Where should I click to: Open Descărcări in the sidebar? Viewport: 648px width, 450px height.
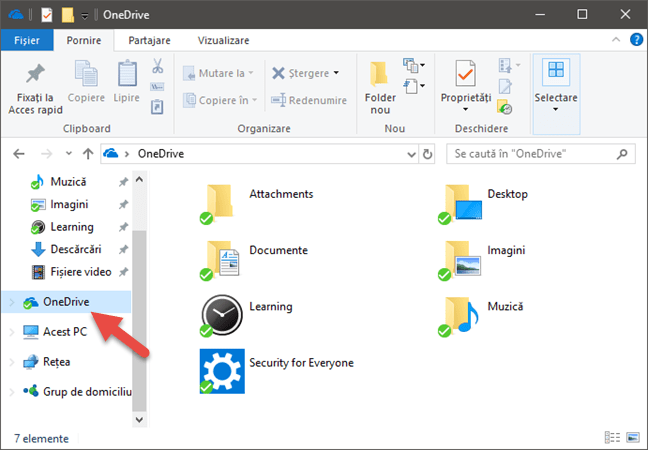coord(76,250)
